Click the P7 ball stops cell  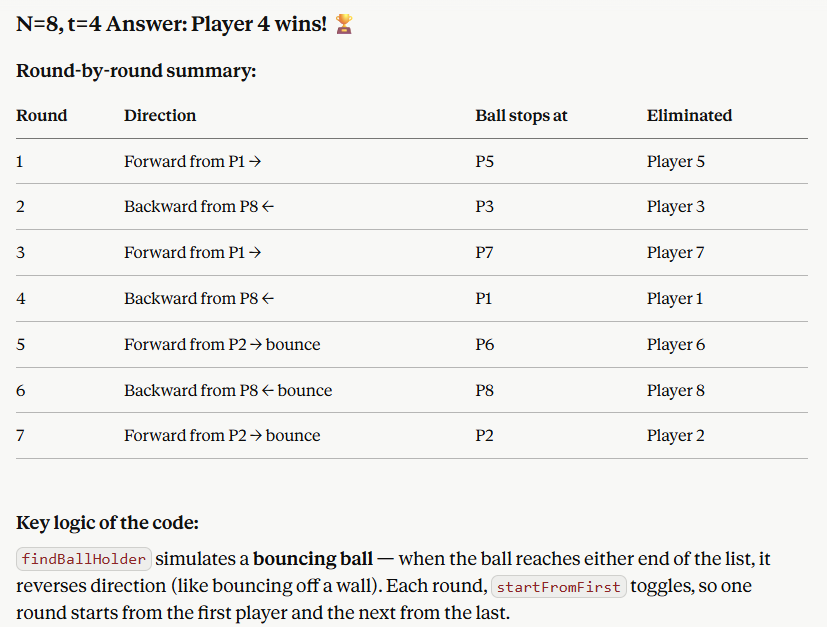coord(484,253)
